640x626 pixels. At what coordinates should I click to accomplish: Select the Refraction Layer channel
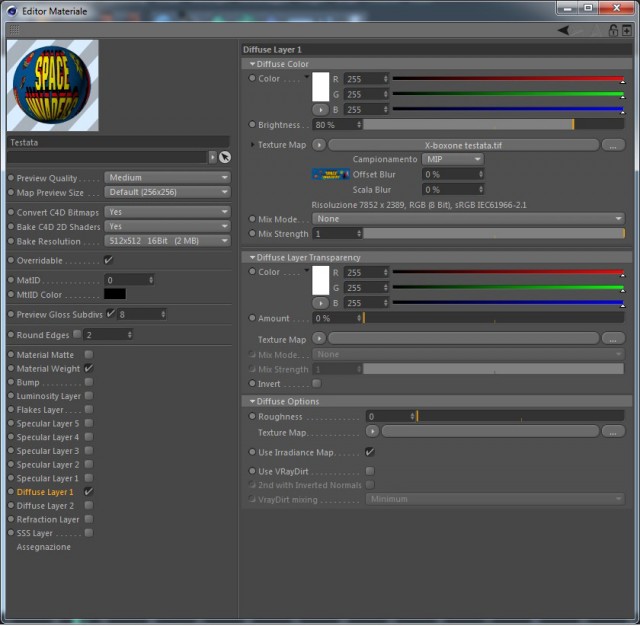coord(48,519)
